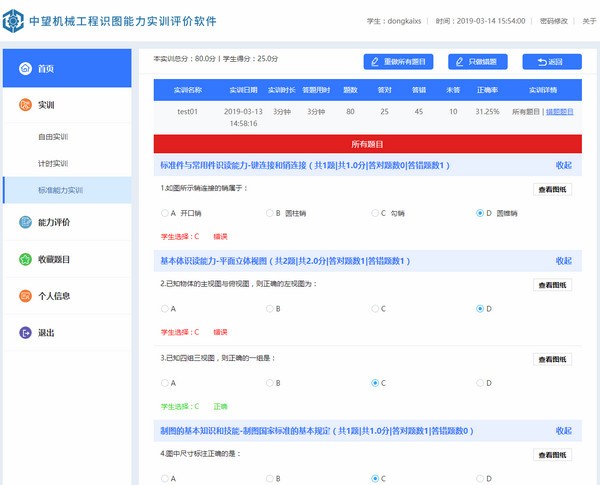Go to 计时实训 in the sidebar

click(x=54, y=163)
